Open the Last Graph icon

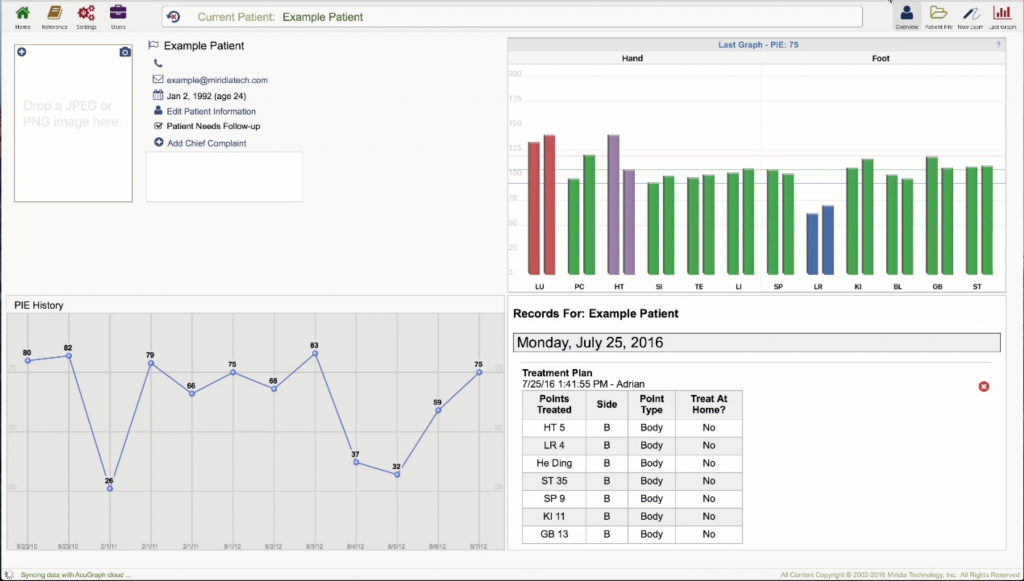pyautogui.click(x=1002, y=17)
